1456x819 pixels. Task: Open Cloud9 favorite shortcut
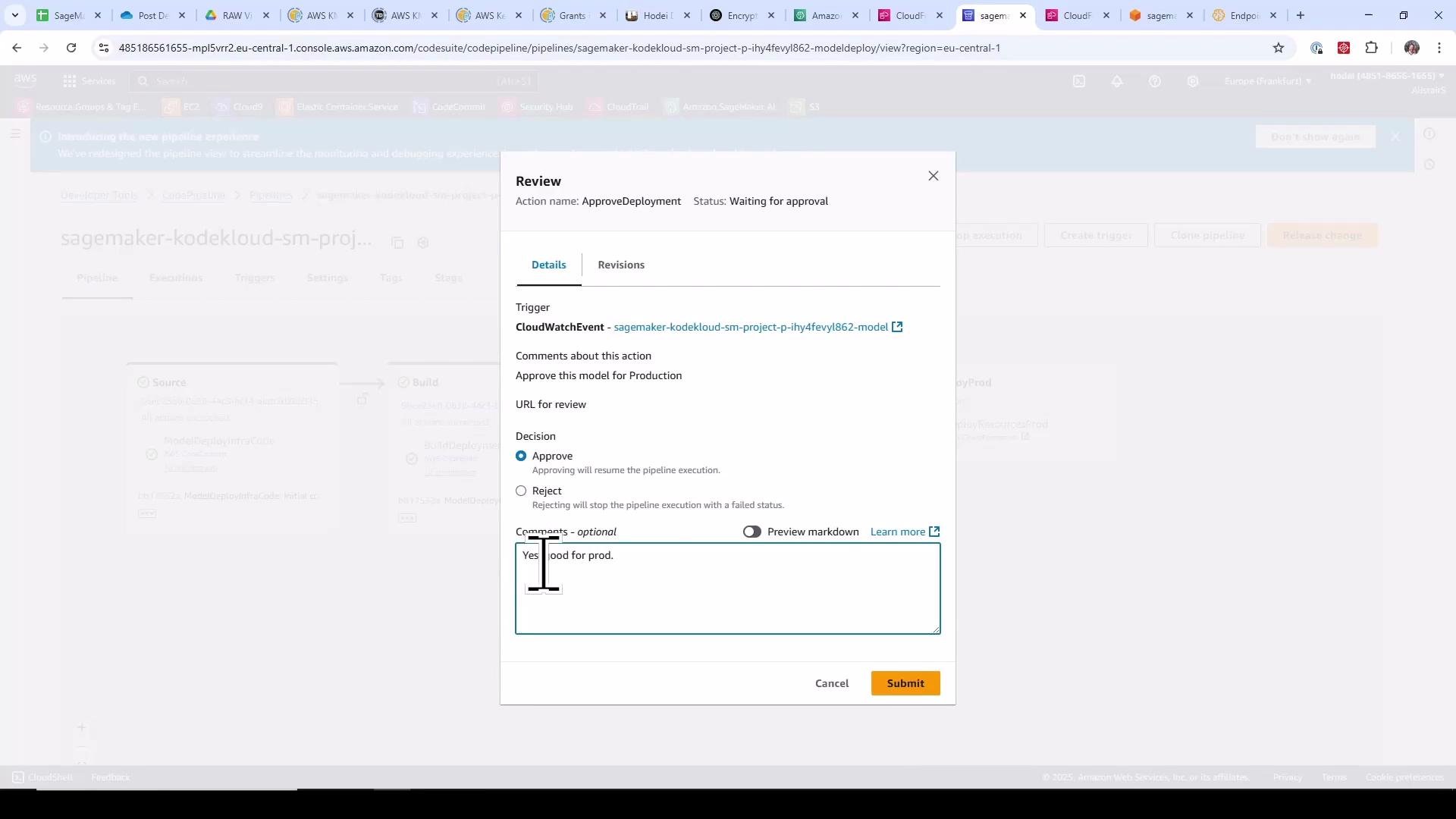coord(239,107)
